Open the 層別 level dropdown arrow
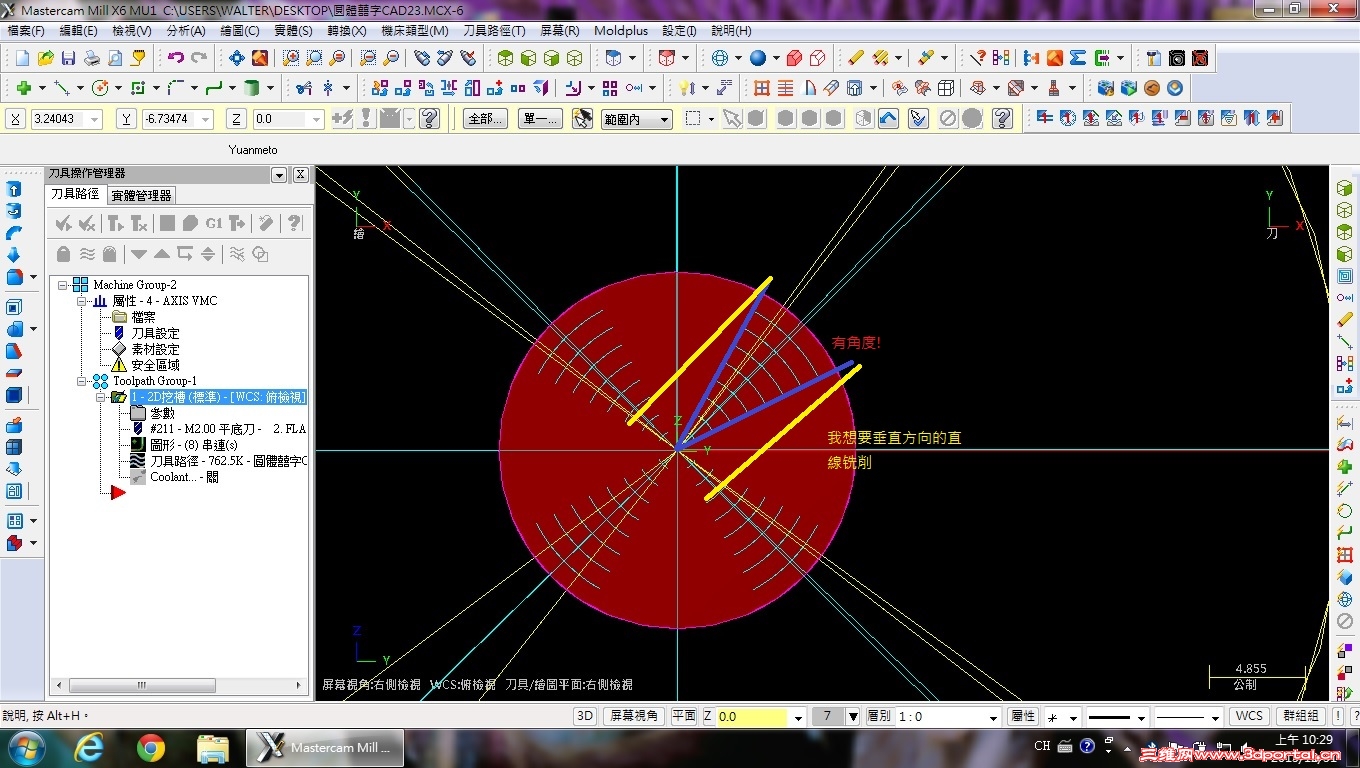 (x=993, y=717)
